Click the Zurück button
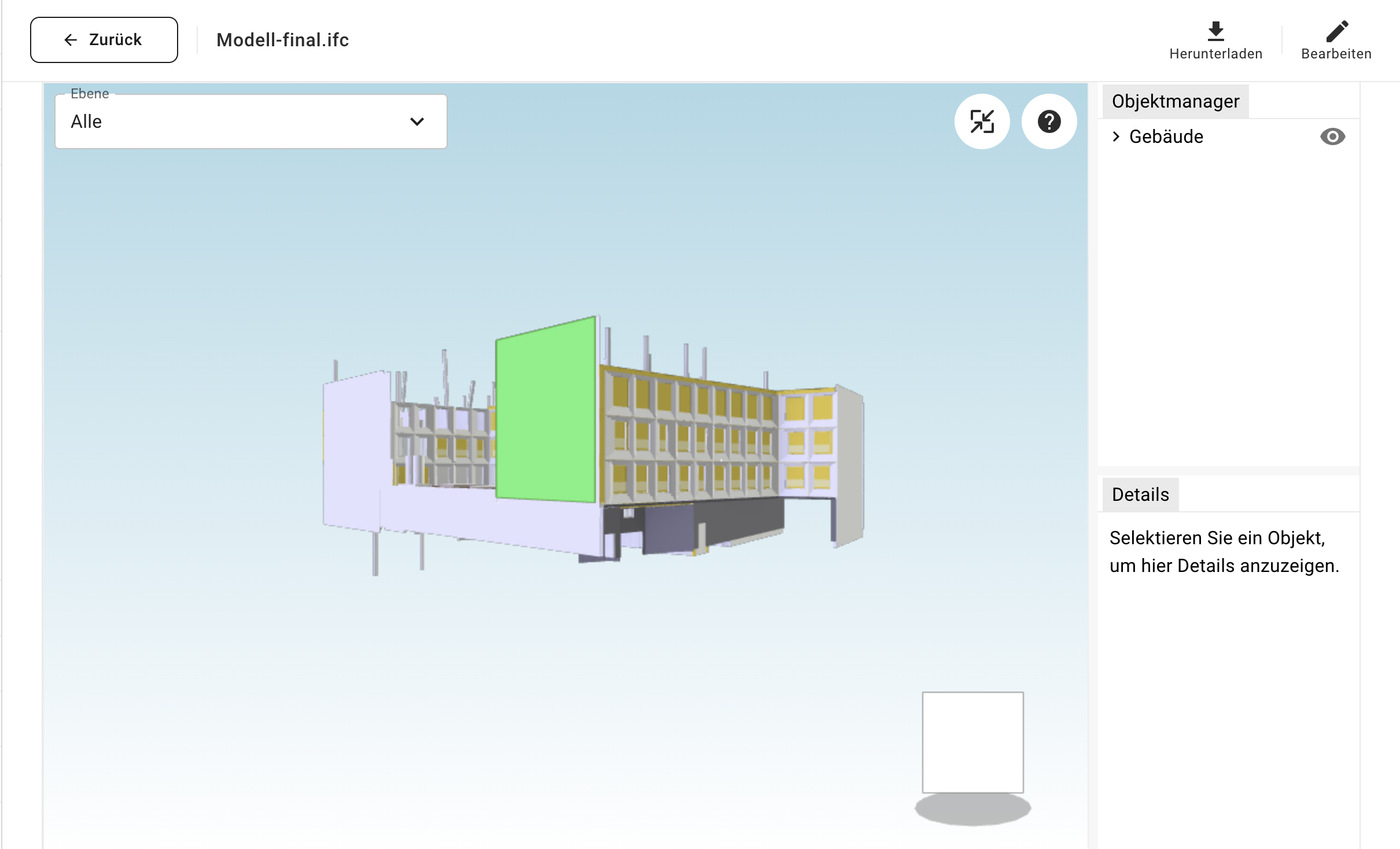 tap(104, 40)
